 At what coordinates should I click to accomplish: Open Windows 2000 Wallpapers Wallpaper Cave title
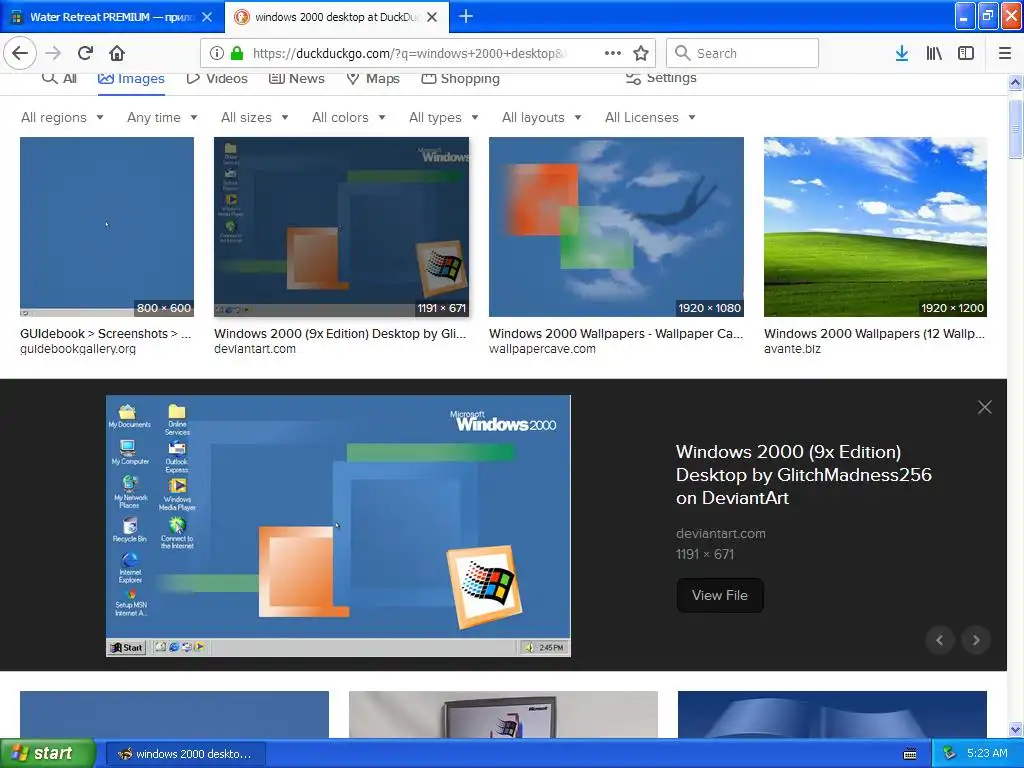pos(616,334)
